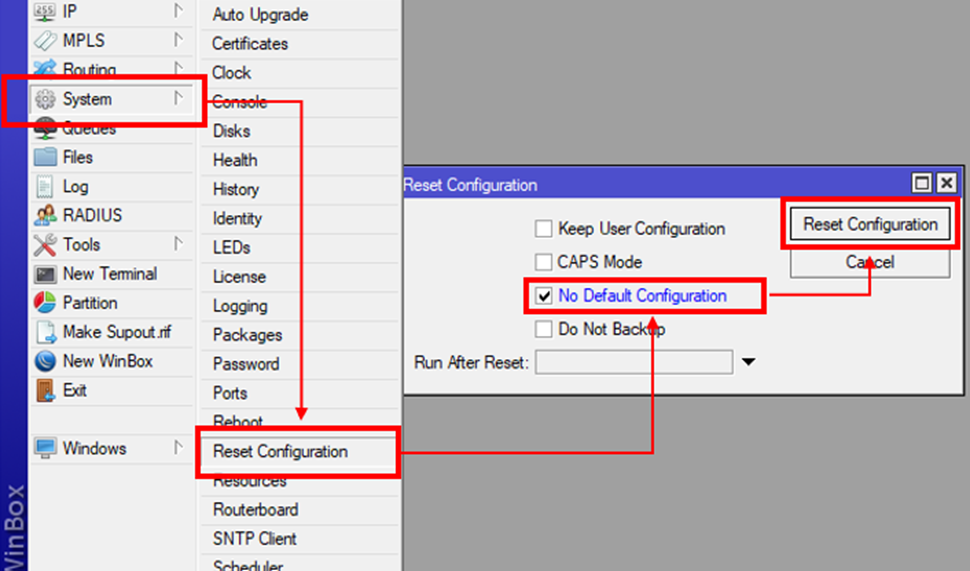This screenshot has height=571, width=970.
Task: Uncheck No Default Configuration checkbox
Action: pos(543,296)
